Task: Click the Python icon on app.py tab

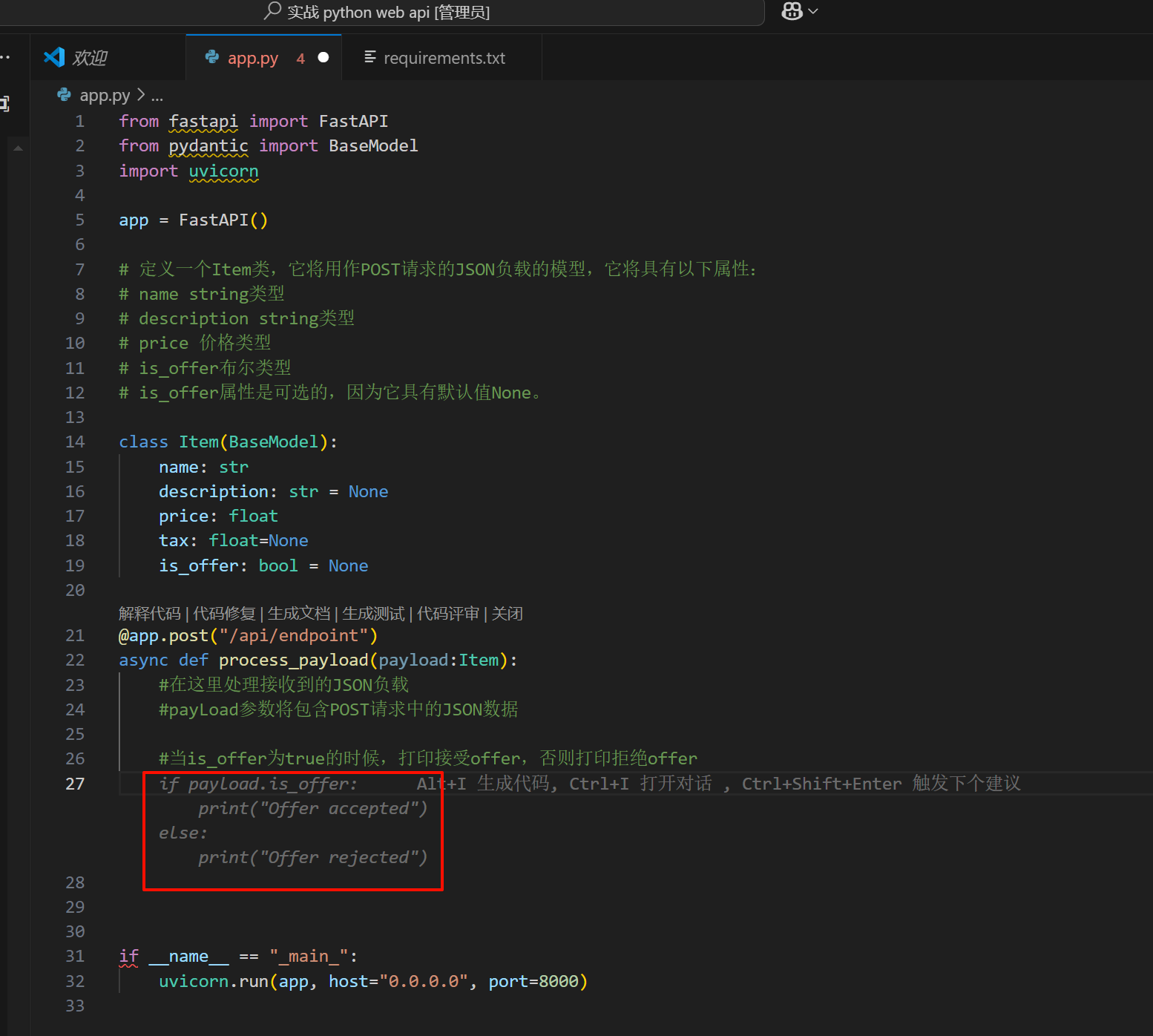Action: (x=212, y=57)
